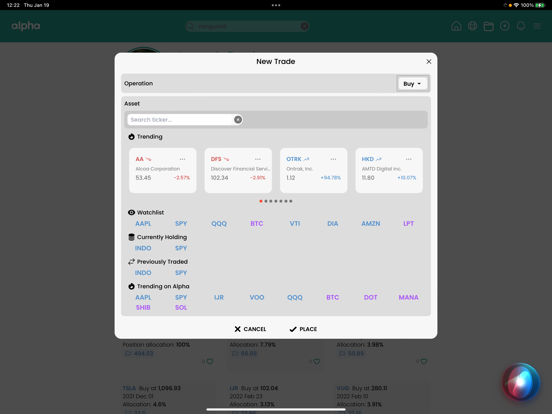This screenshot has height=414, width=552.
Task: Pick QQQ under Trending on Alpha
Action: pos(295,297)
